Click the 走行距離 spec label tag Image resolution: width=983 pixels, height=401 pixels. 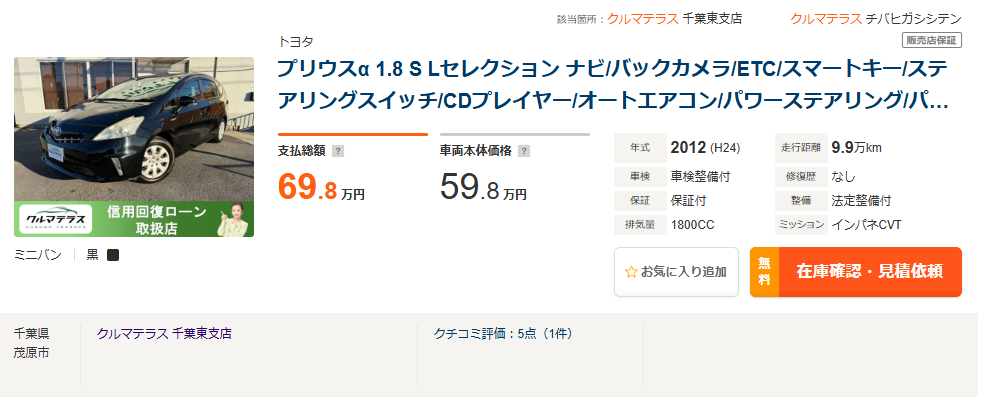[x=801, y=148]
